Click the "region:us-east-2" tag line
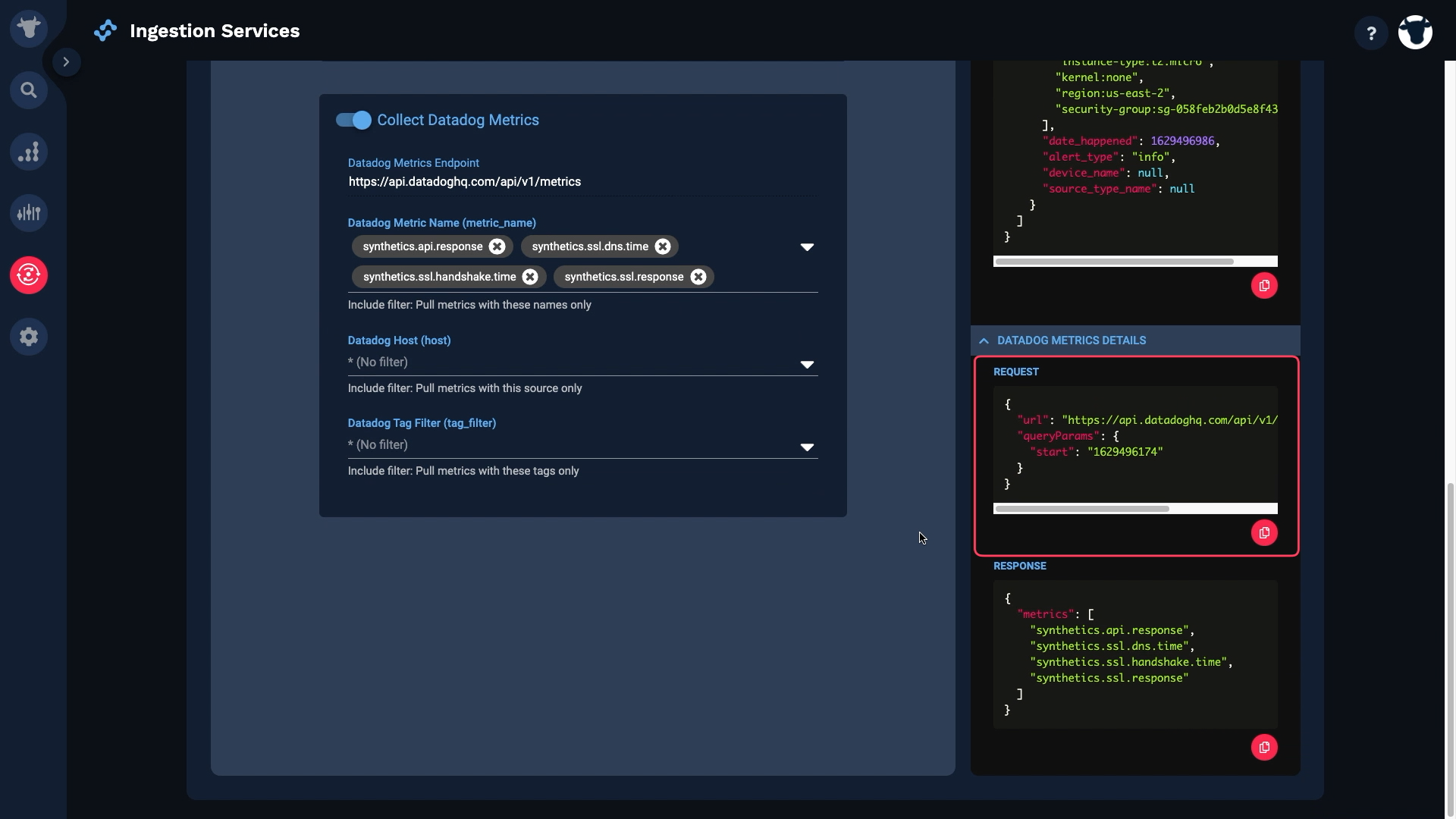Screen dimensions: 1456x819 coord(1115,93)
